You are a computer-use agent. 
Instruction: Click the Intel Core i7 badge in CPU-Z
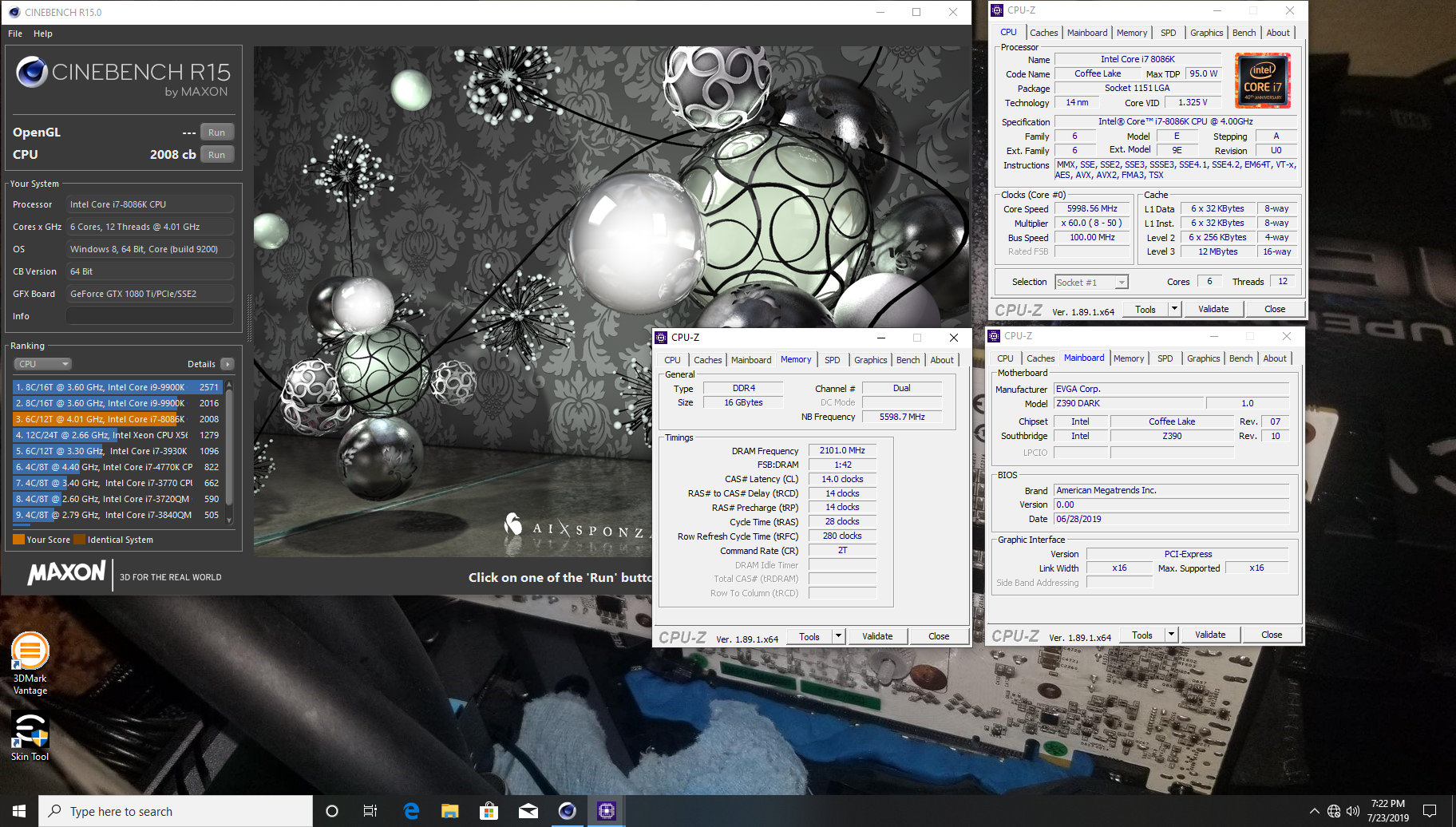point(1263,81)
